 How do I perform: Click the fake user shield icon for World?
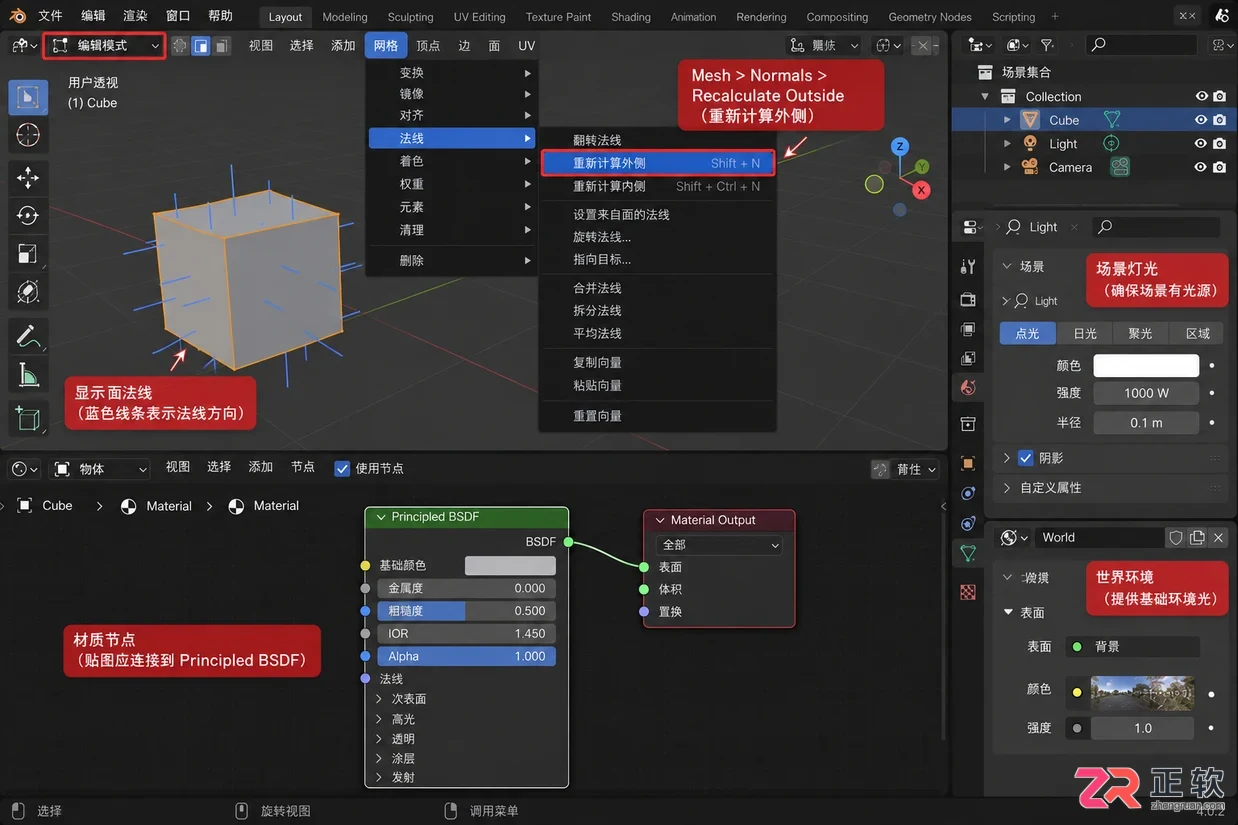pos(1176,537)
